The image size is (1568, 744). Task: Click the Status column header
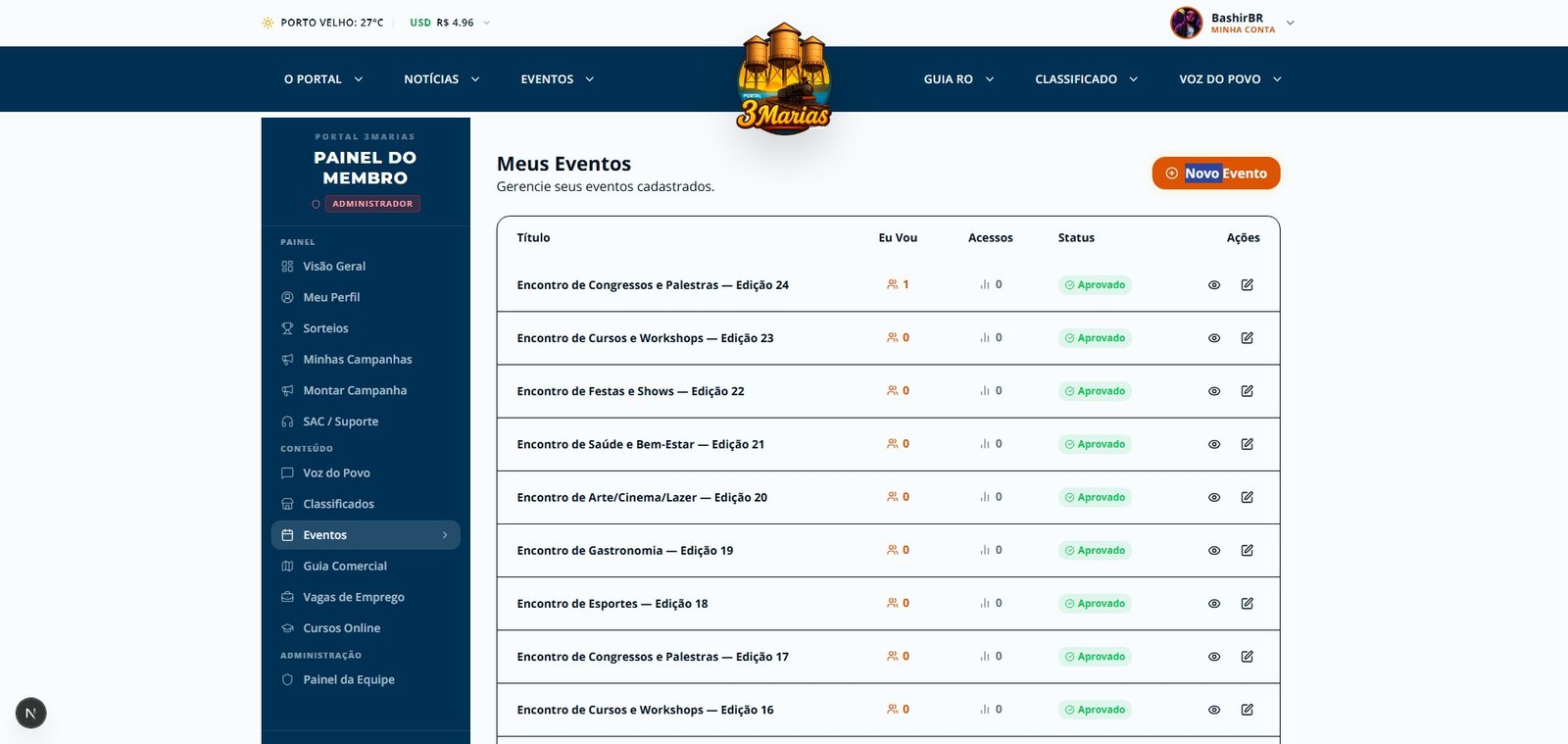click(1076, 238)
